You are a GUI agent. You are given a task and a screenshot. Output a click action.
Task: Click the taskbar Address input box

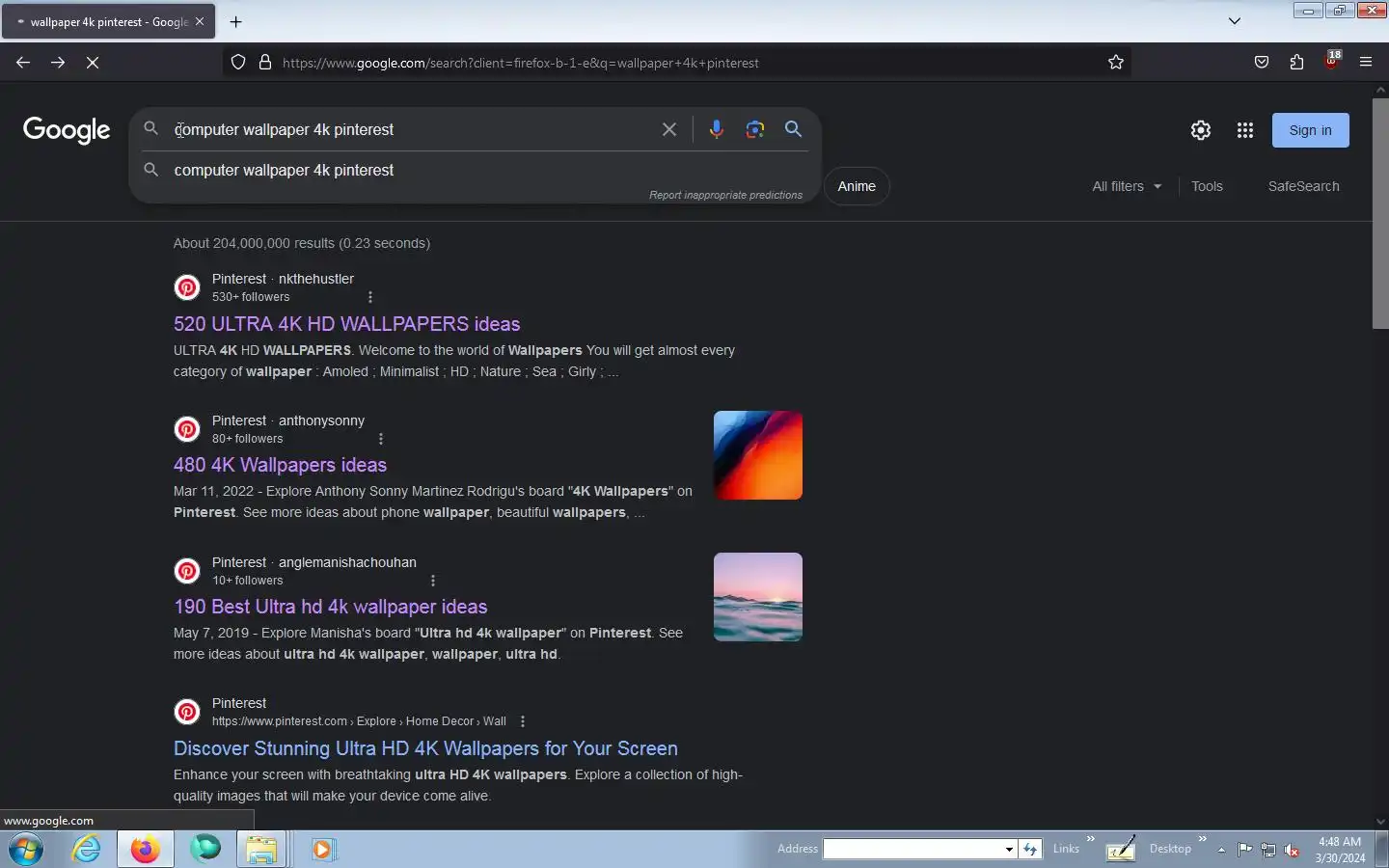913,849
